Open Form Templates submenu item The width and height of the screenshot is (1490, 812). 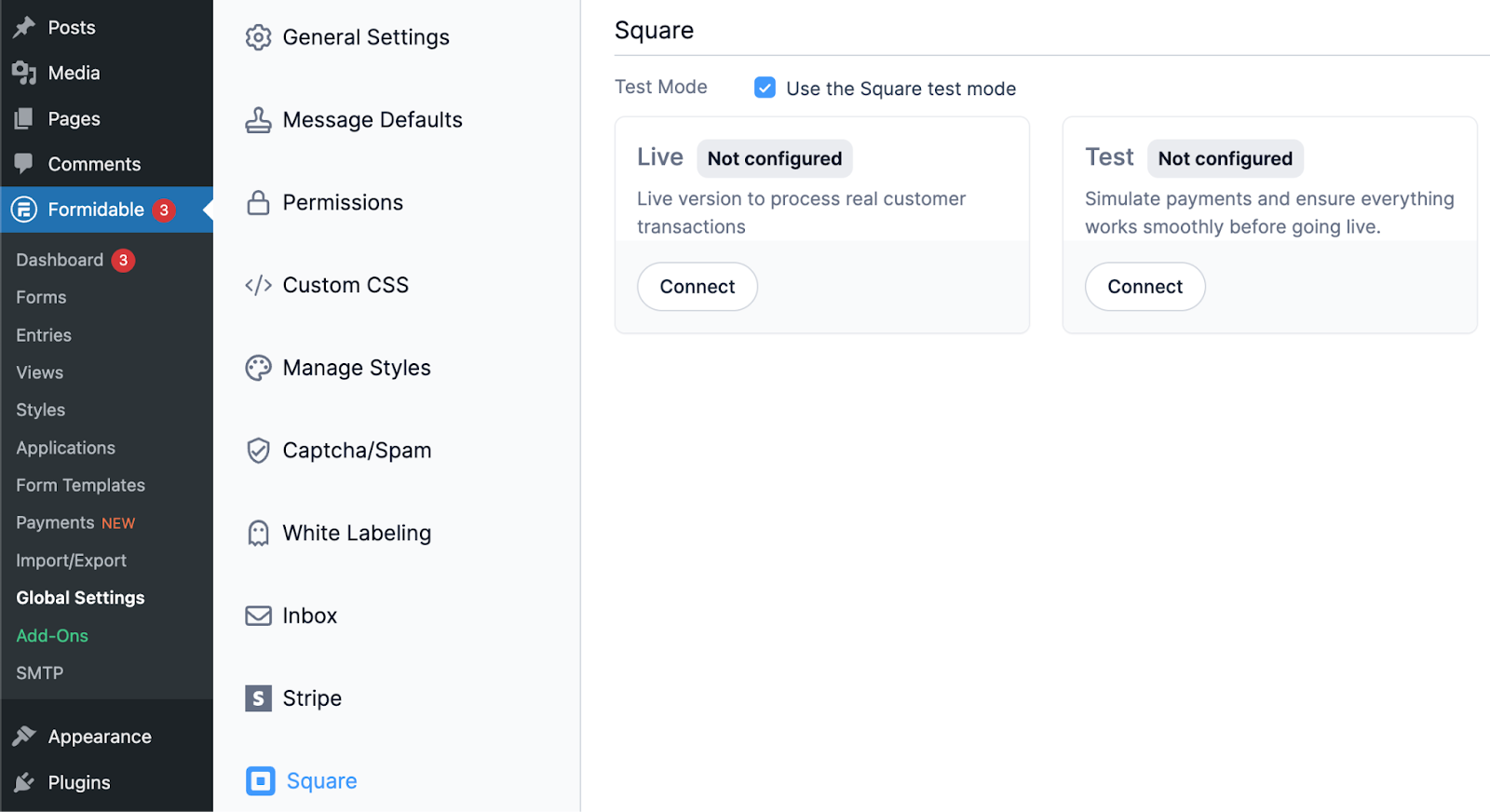click(81, 485)
